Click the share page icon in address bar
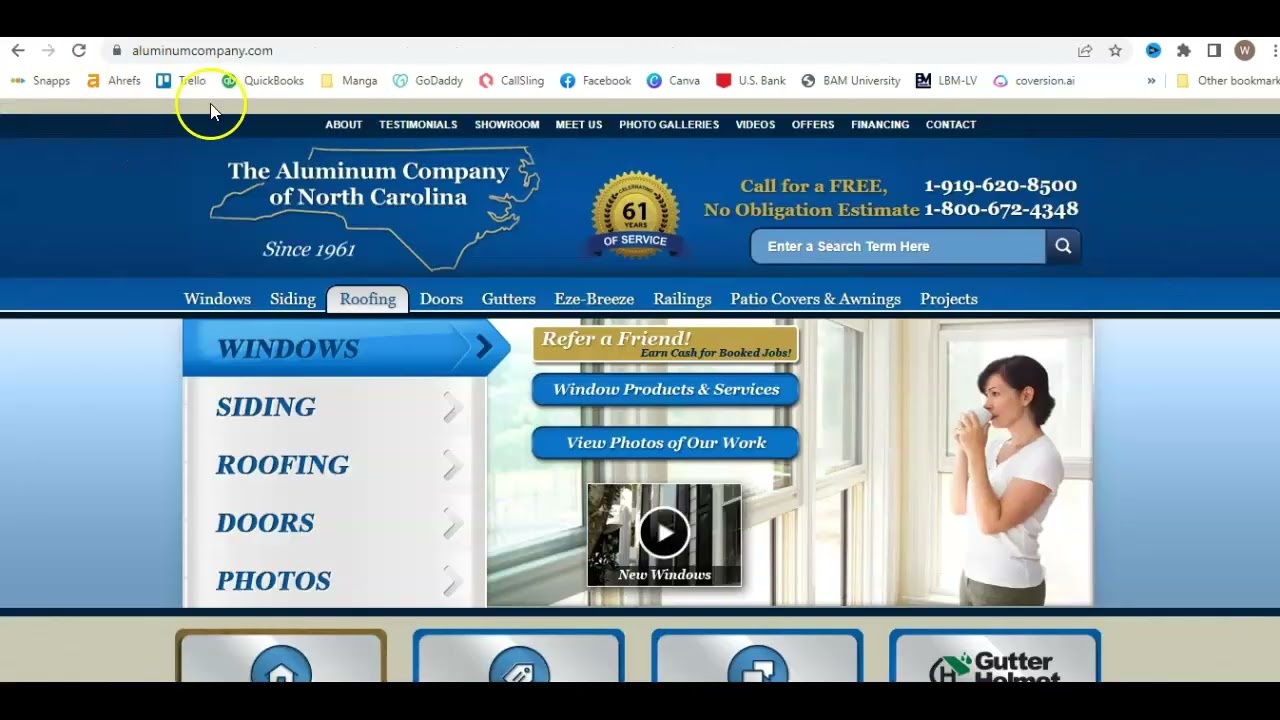This screenshot has width=1280, height=720. coord(1085,50)
